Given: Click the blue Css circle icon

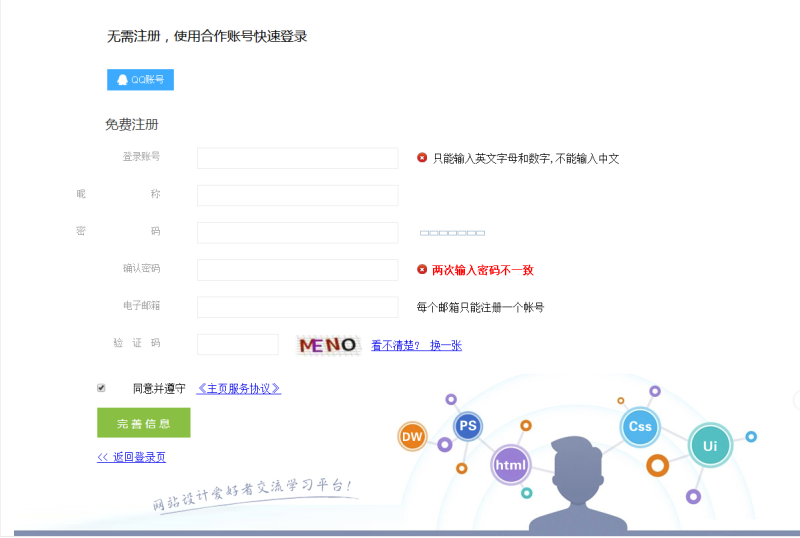Looking at the screenshot, I should 639,426.
